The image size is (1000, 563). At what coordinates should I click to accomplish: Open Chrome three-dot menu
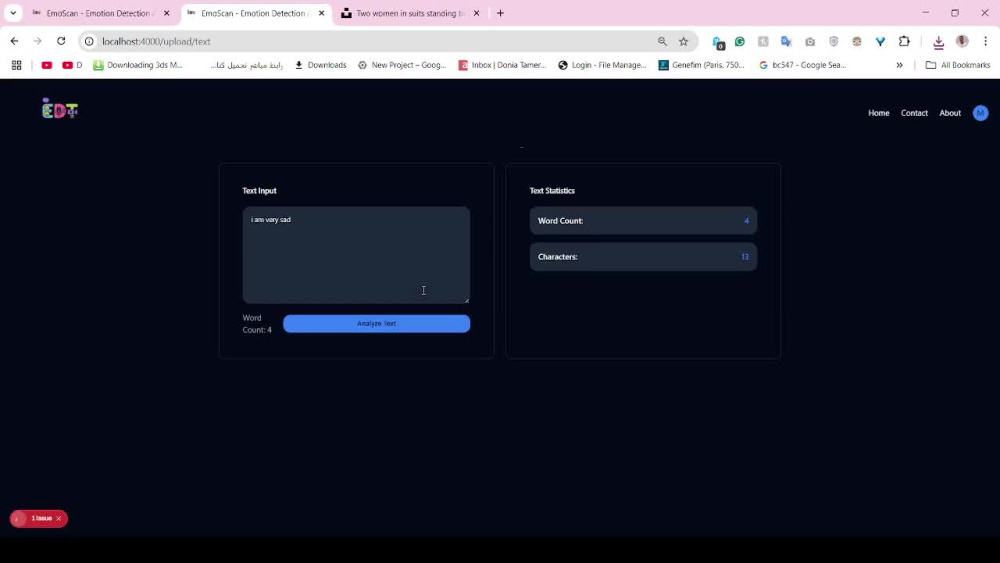(985, 41)
